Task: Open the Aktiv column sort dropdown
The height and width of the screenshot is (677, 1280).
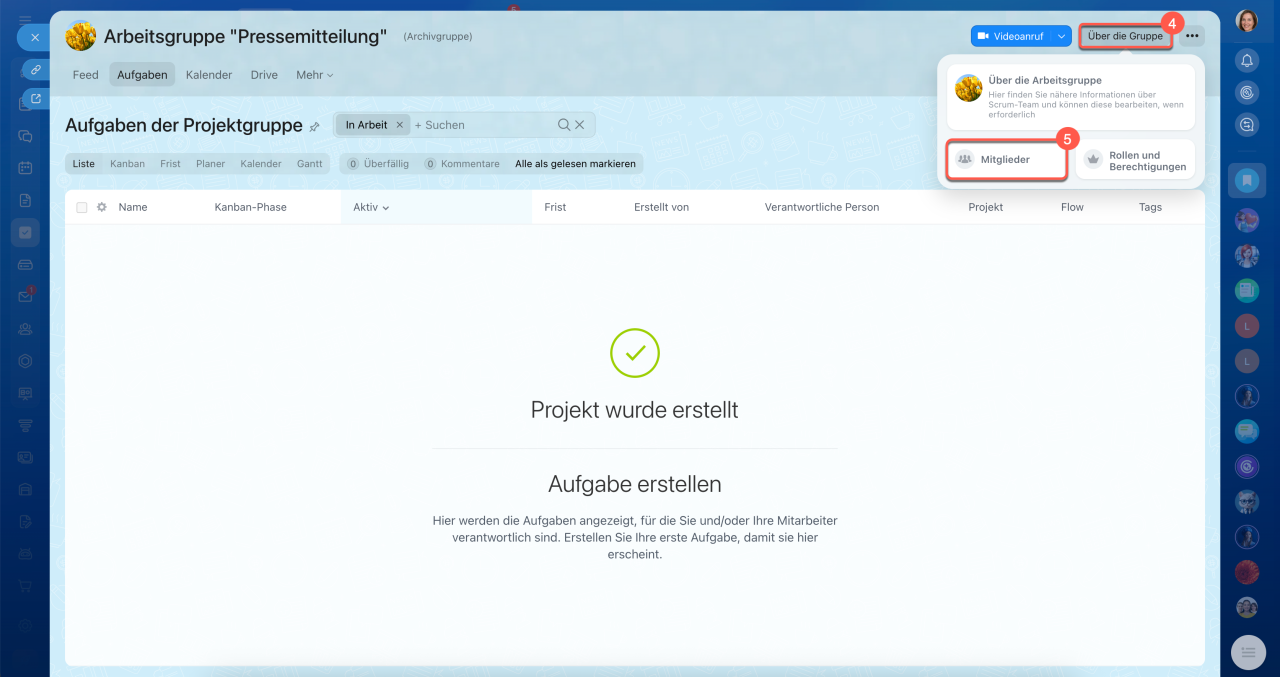Action: click(x=371, y=207)
